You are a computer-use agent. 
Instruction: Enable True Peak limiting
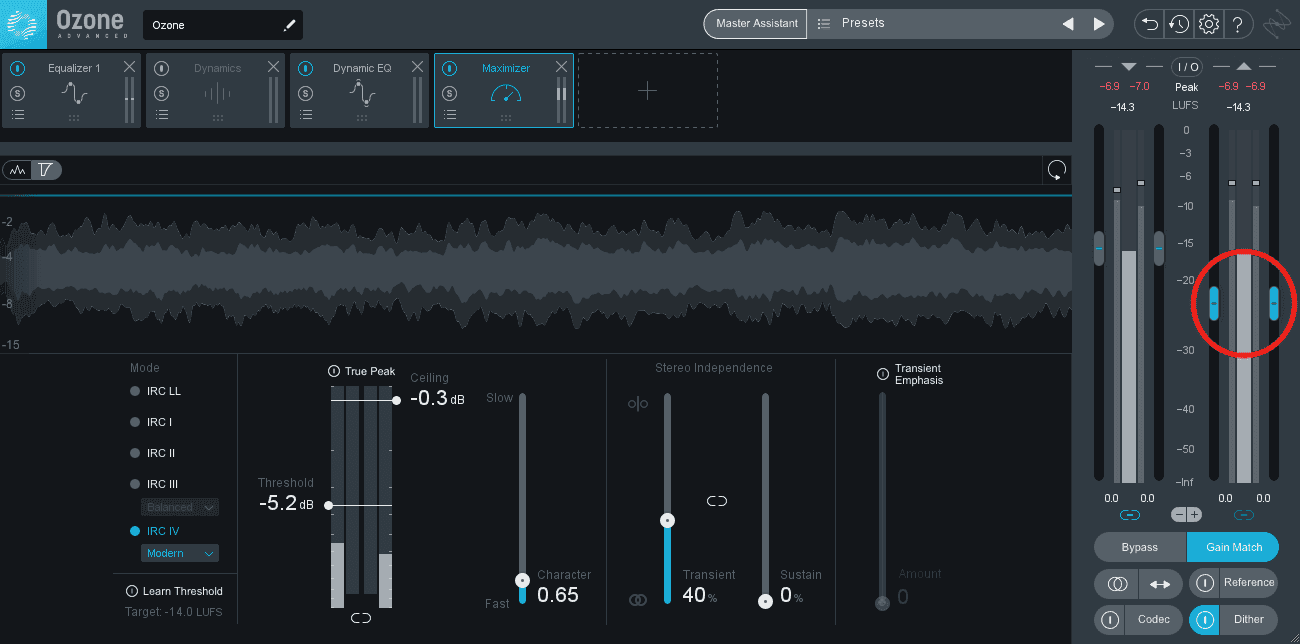[x=334, y=372]
